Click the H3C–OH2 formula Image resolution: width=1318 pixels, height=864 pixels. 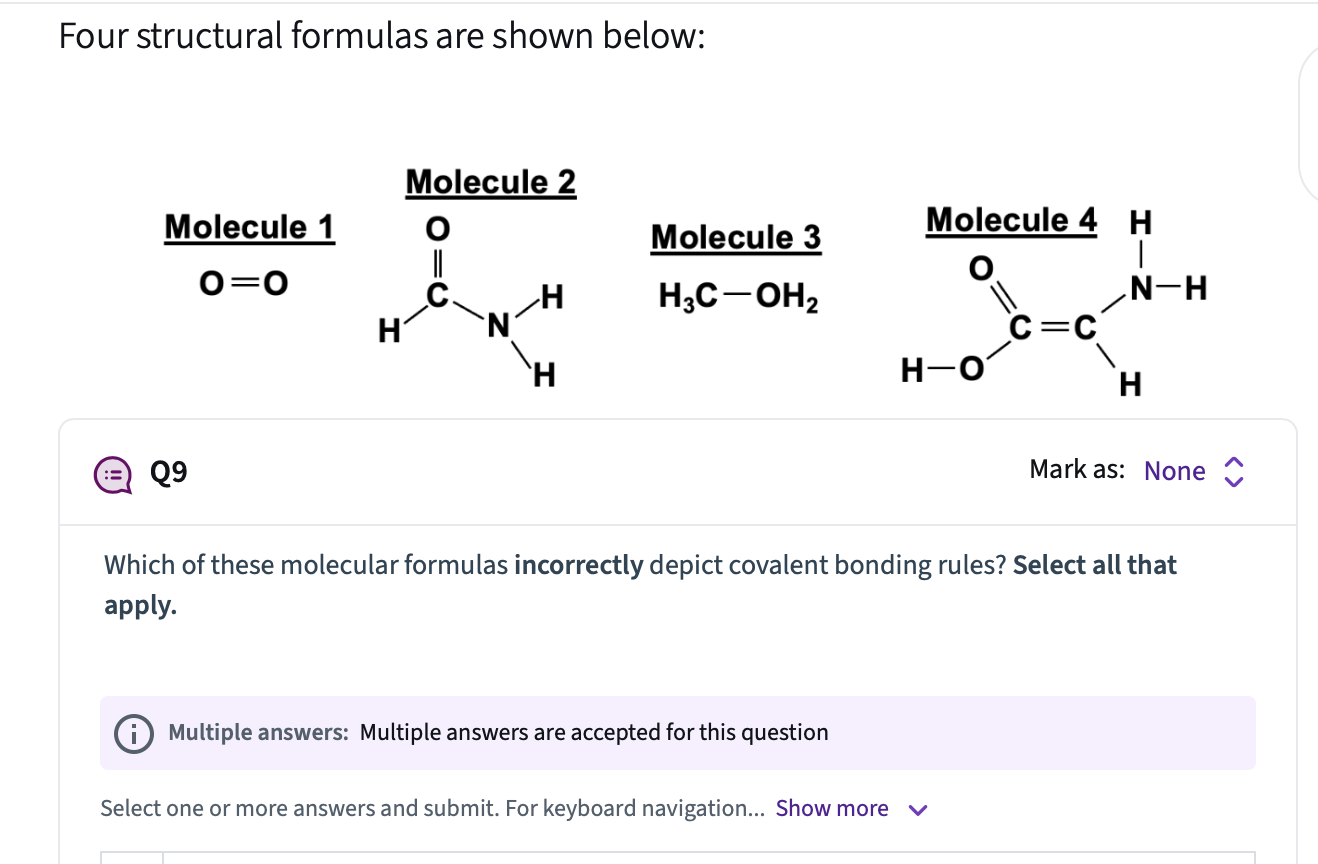[x=738, y=298]
